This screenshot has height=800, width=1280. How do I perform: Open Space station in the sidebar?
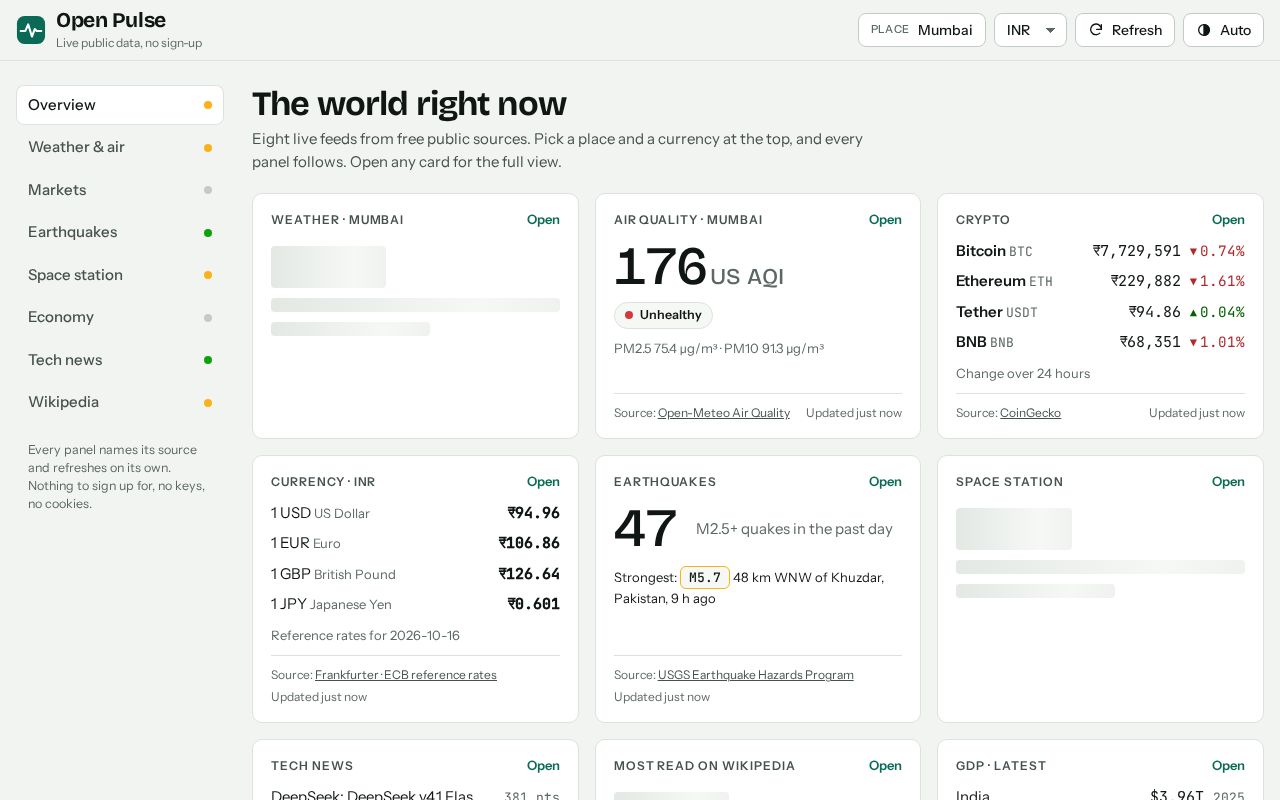(x=120, y=275)
